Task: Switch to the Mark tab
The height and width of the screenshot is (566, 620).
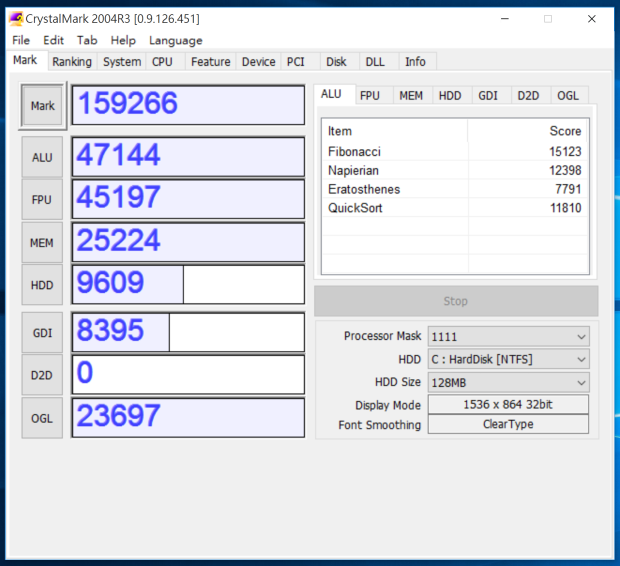Action: pyautogui.click(x=25, y=60)
